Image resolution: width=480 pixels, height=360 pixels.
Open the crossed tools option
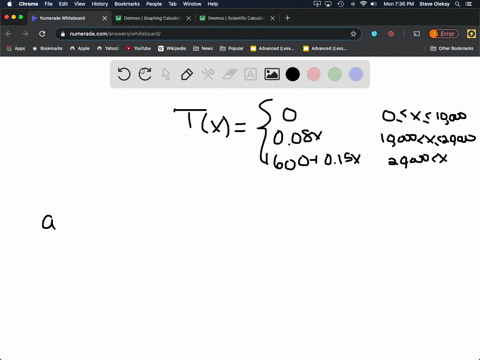(208, 74)
